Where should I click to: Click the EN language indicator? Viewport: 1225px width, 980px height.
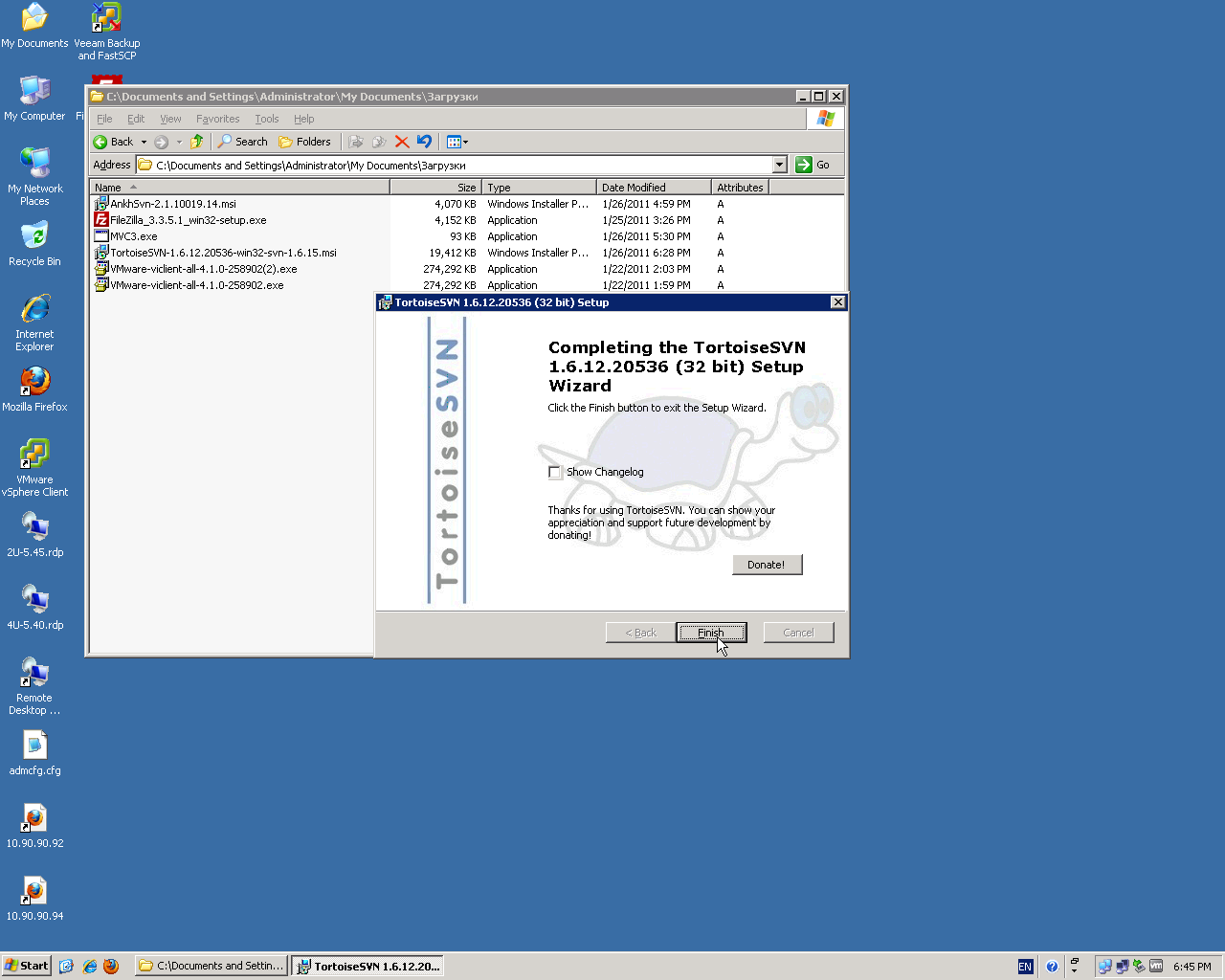[1025, 967]
